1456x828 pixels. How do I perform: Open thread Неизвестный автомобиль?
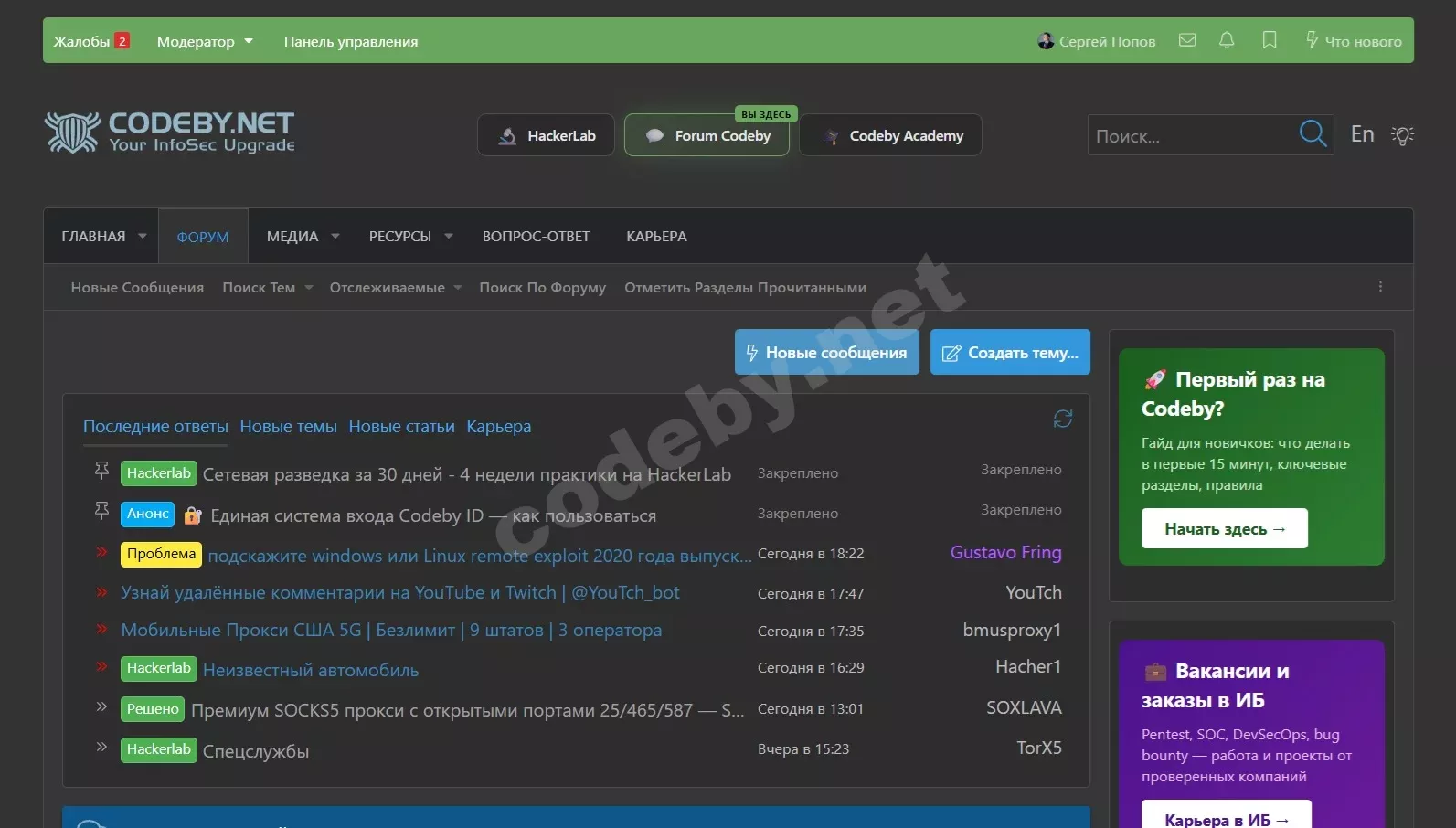pos(311,670)
